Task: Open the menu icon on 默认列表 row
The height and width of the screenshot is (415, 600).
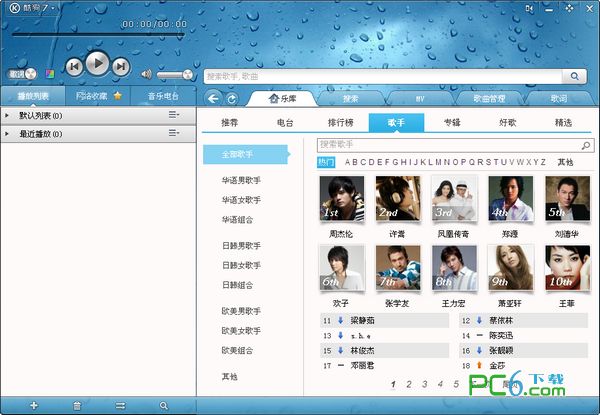Action: pos(174,116)
